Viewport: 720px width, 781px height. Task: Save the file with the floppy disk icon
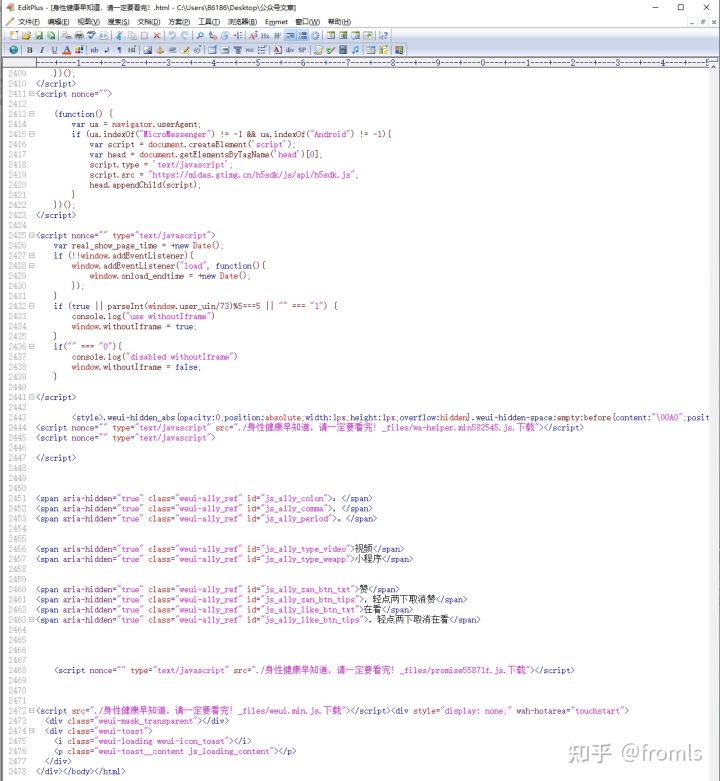coord(39,35)
